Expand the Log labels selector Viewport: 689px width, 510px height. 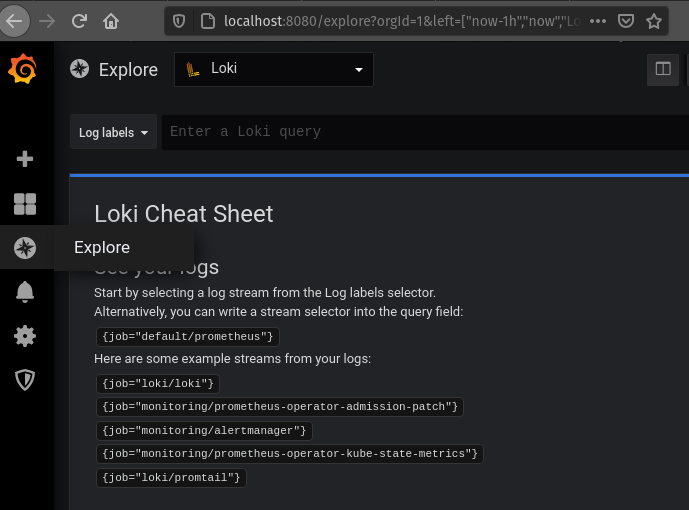click(x=113, y=132)
